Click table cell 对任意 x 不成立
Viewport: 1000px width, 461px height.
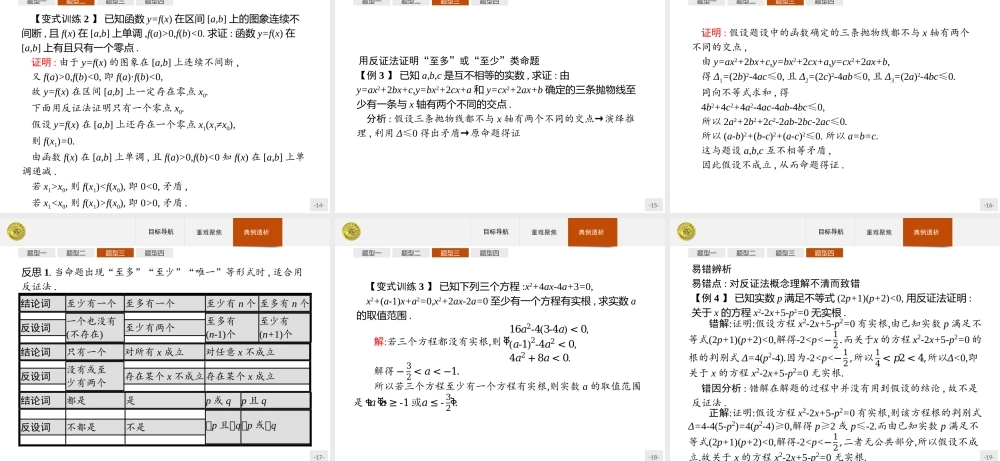257,351
